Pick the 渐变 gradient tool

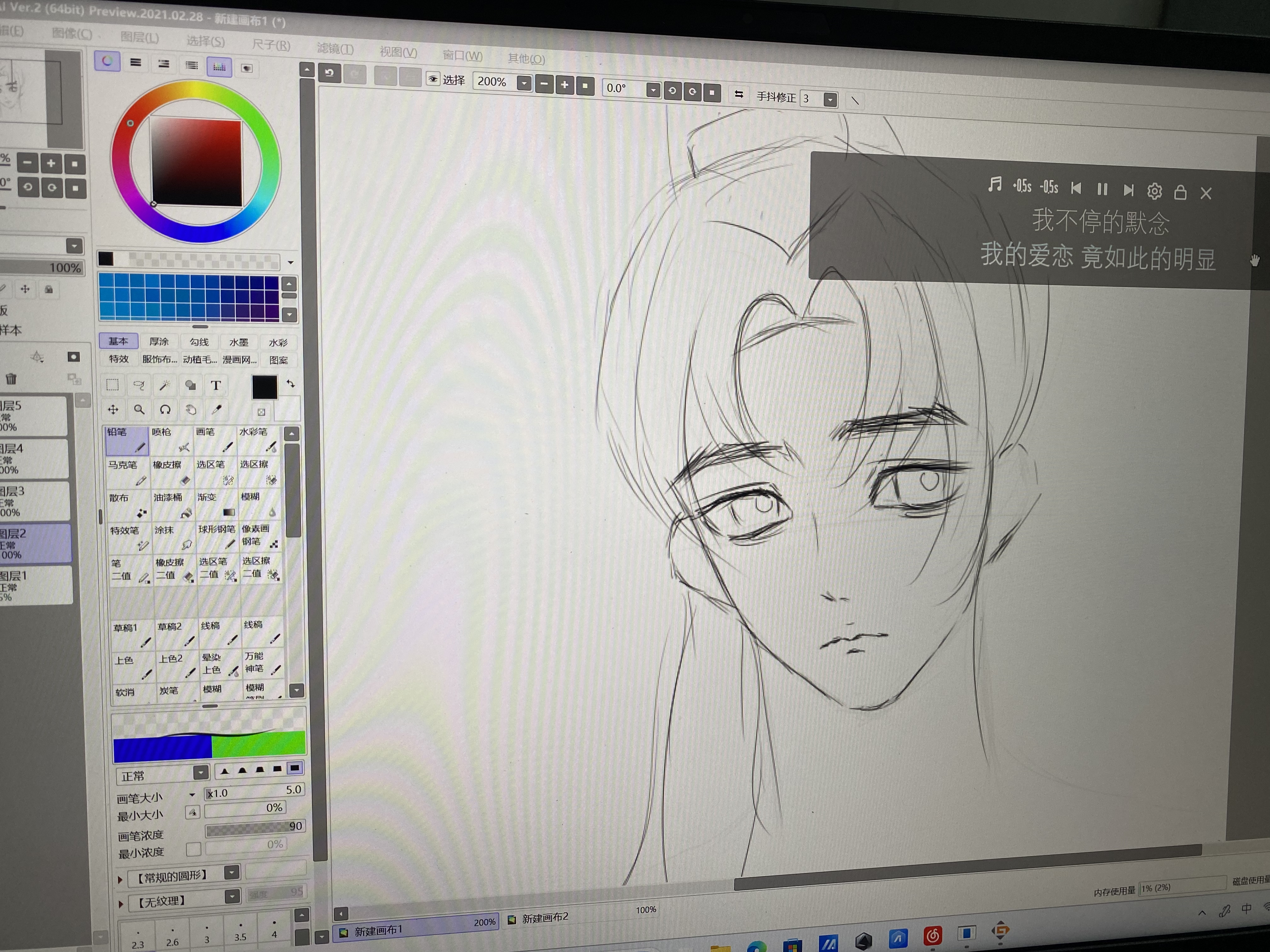tap(216, 506)
